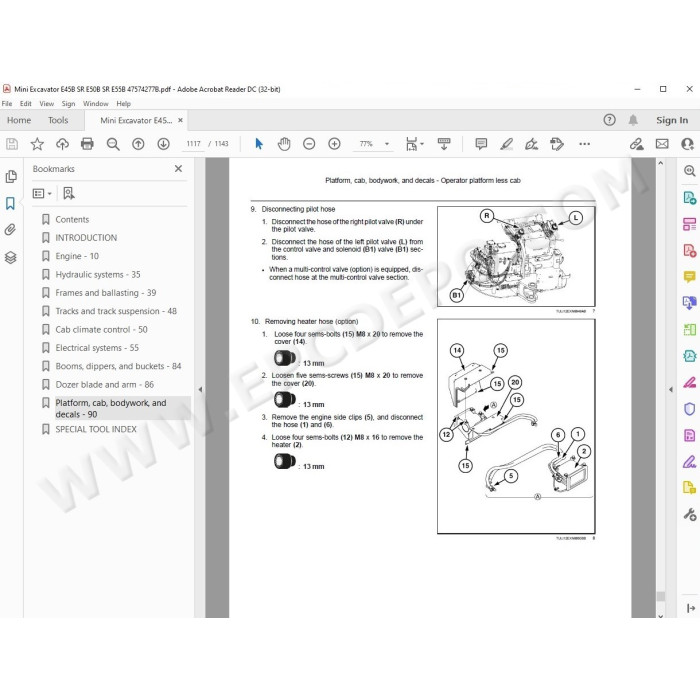Collapse right tools pane arrow
The width and height of the screenshot is (700, 700).
tap(671, 389)
